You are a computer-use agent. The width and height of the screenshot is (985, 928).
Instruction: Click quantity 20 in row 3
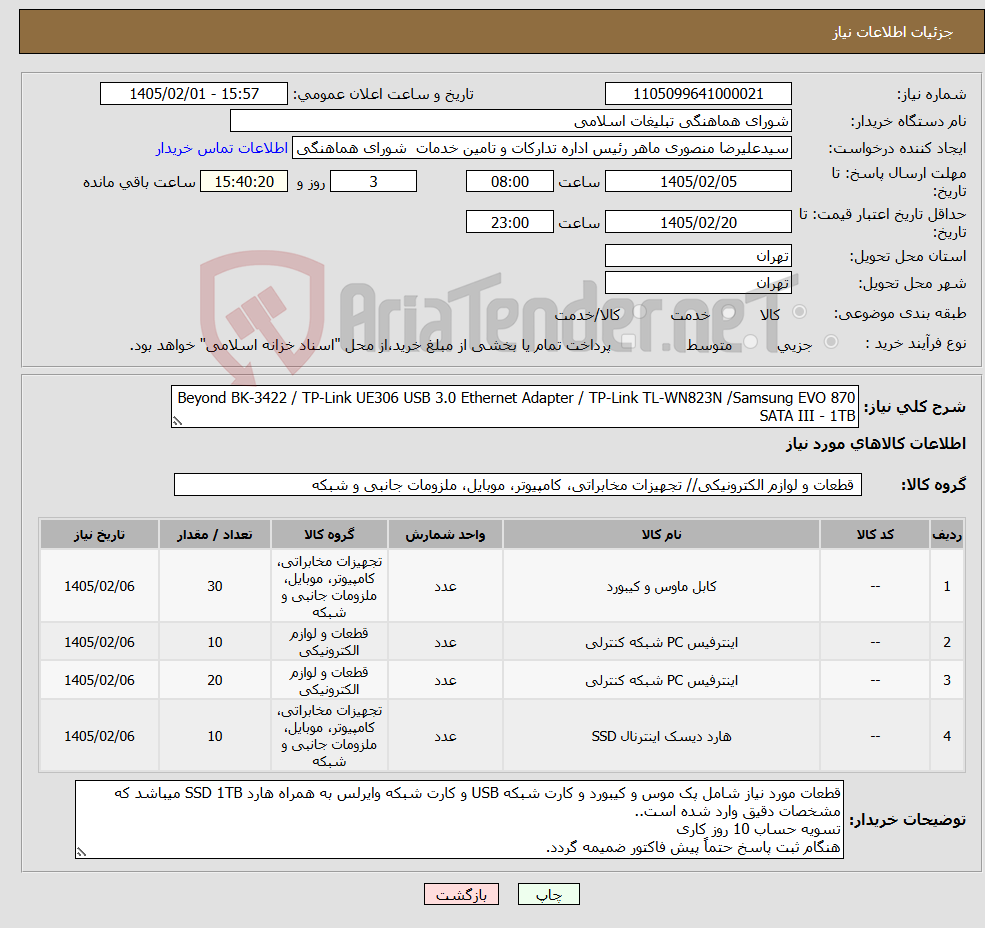tap(215, 680)
